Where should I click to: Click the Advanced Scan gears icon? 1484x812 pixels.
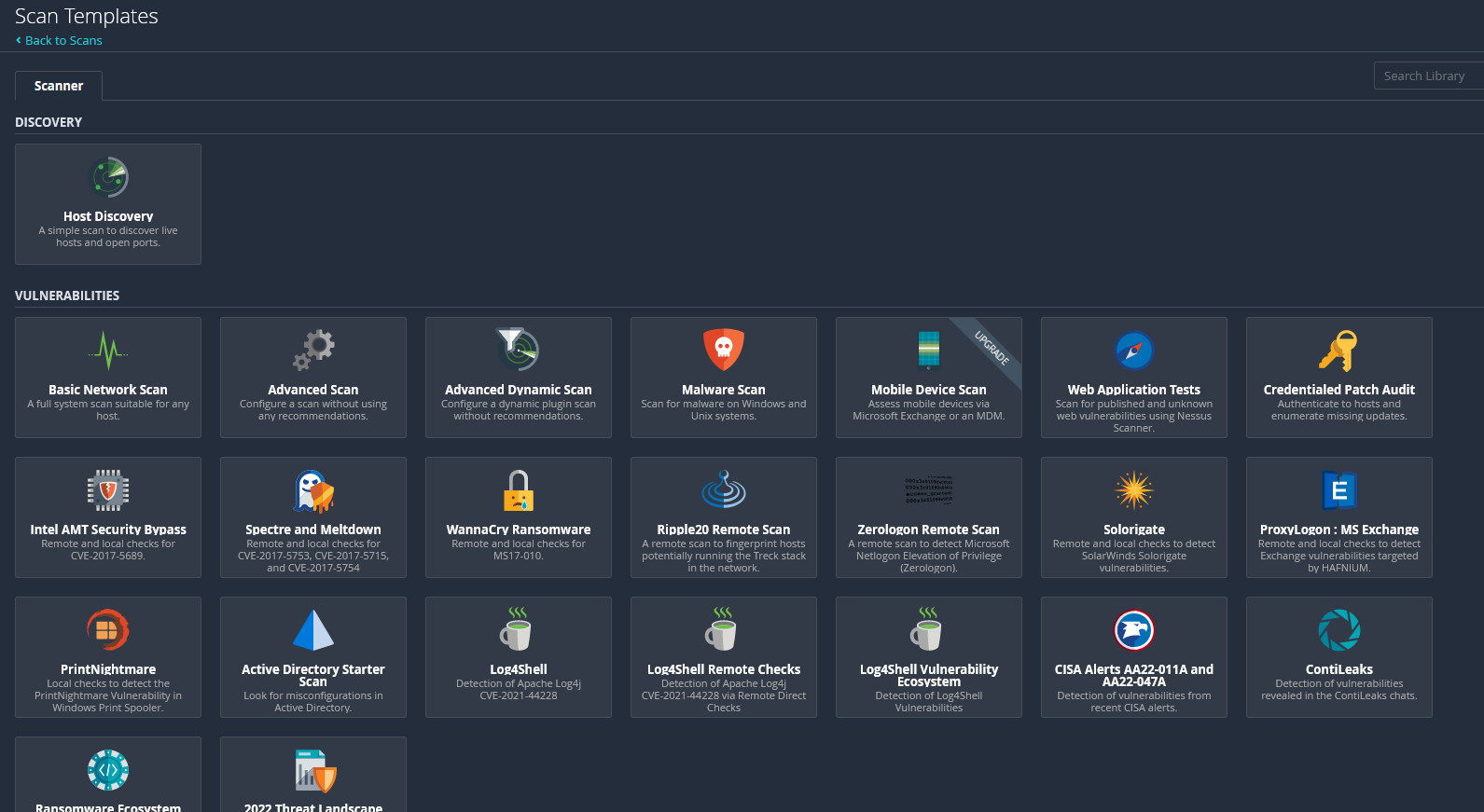pyautogui.click(x=313, y=351)
